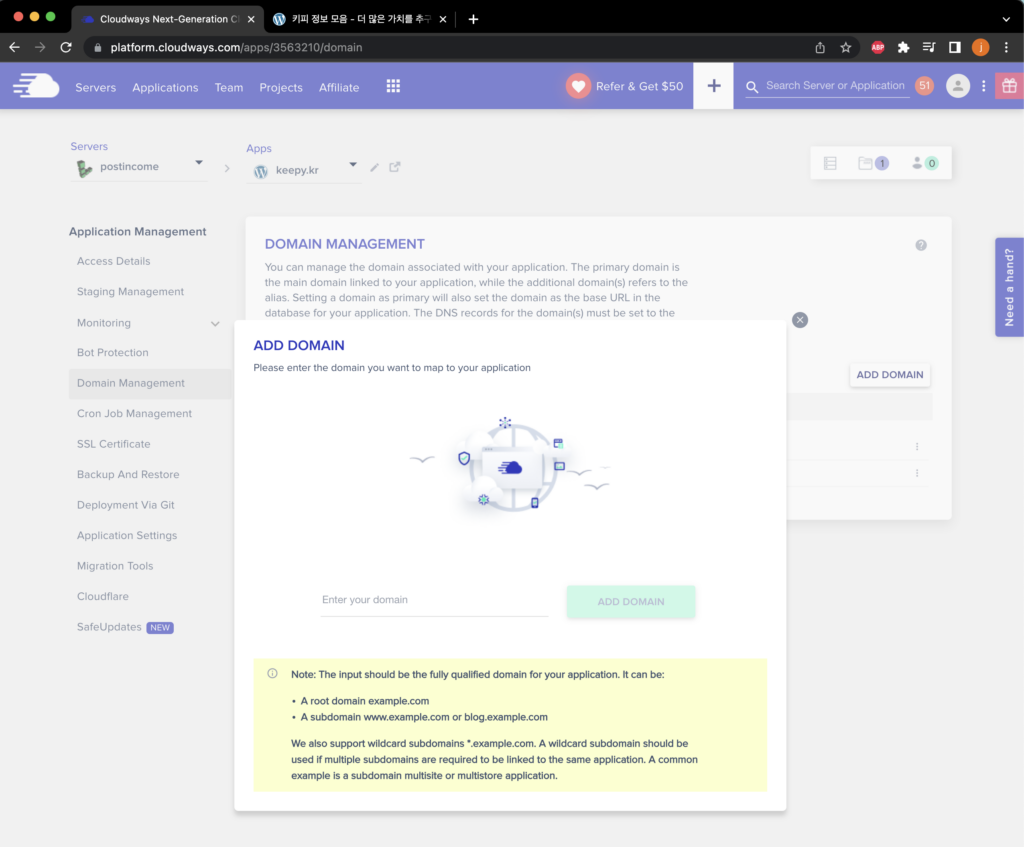Open Deployment Via Git in sidebar
This screenshot has height=847, width=1024.
[125, 505]
